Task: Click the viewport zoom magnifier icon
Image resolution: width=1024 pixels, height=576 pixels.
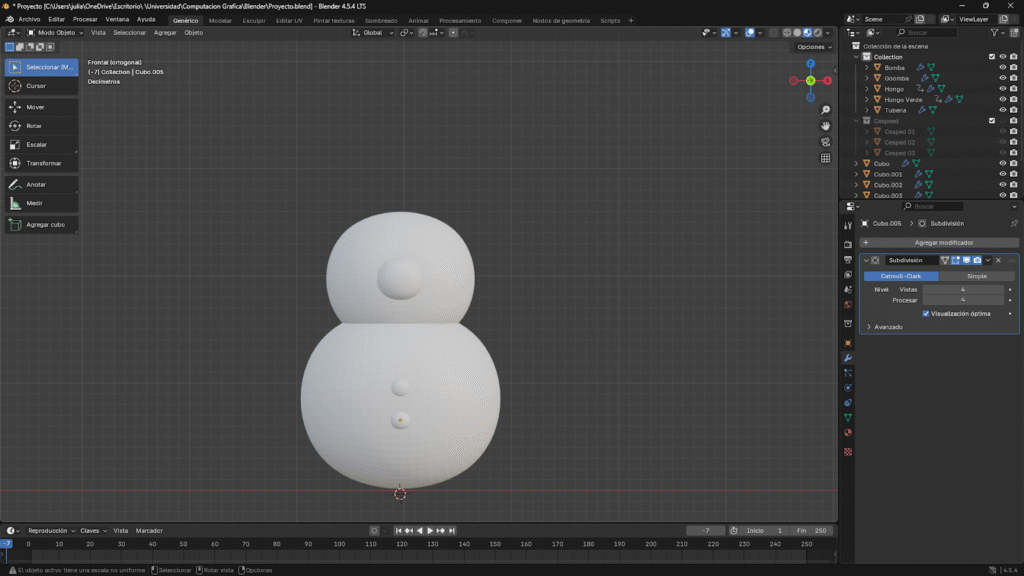Action: (x=825, y=110)
